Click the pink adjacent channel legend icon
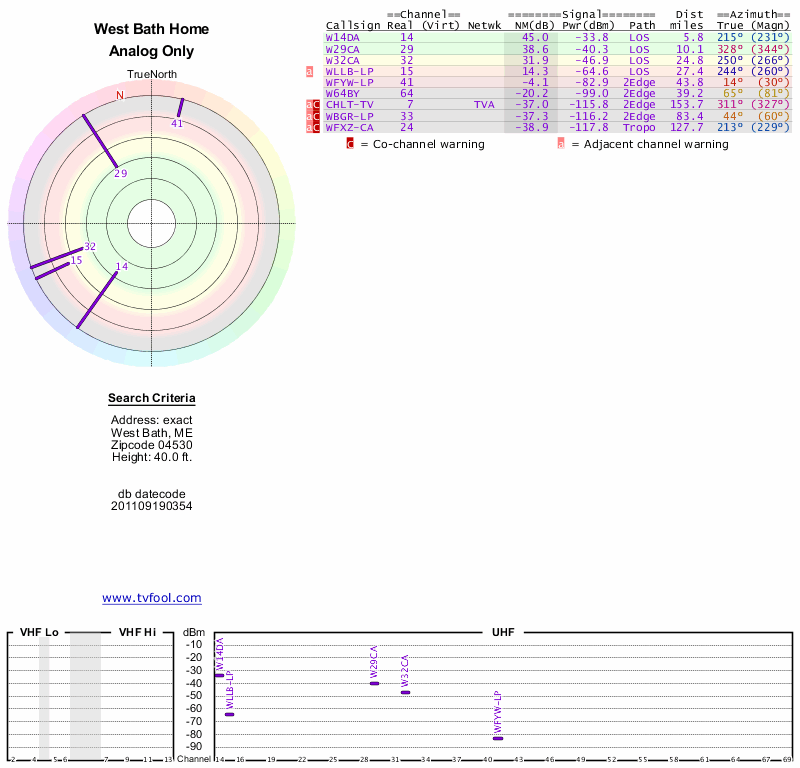The height and width of the screenshot is (768, 800). tap(561, 144)
